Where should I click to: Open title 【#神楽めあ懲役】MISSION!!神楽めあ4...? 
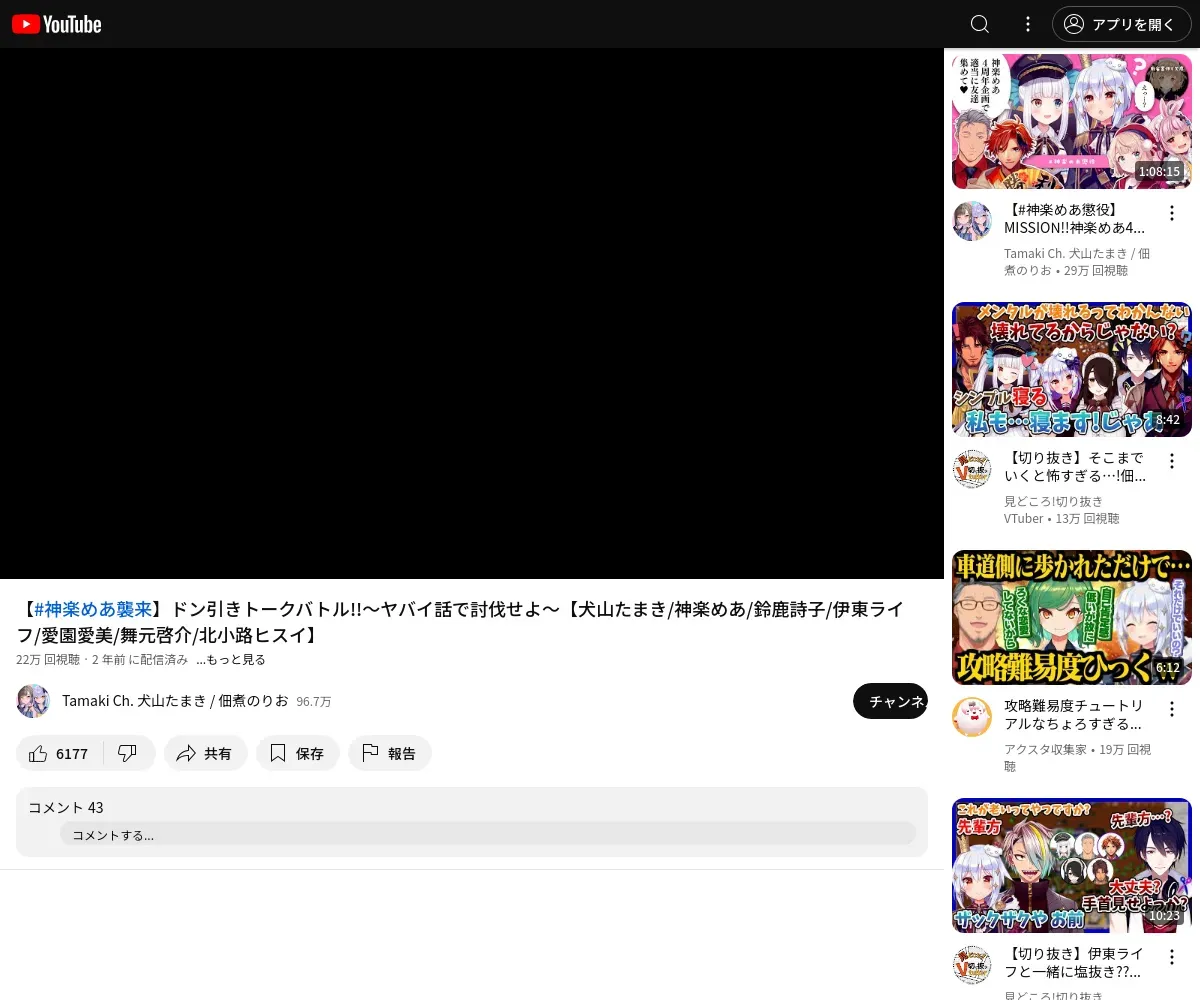1076,219
